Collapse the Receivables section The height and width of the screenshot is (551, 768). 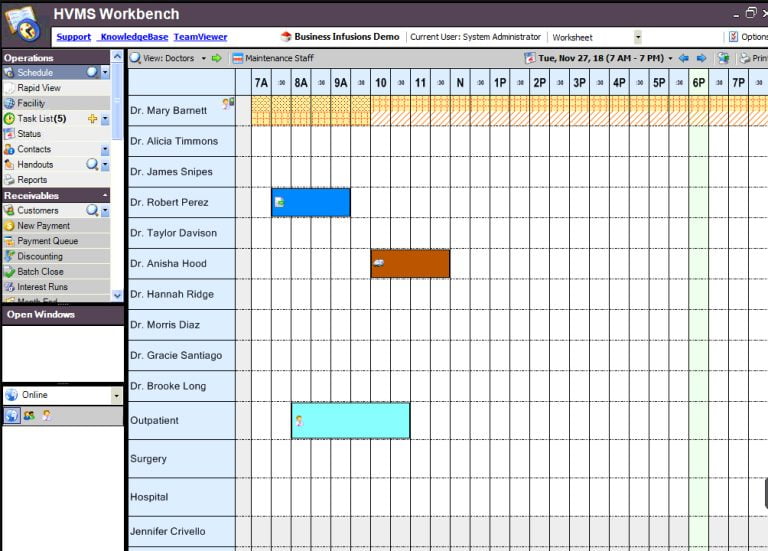[105, 195]
